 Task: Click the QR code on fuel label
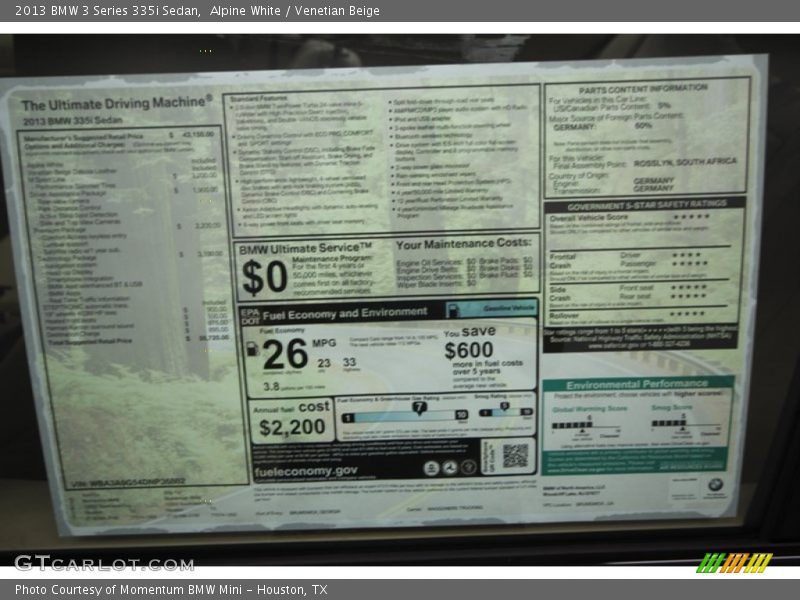[x=515, y=455]
